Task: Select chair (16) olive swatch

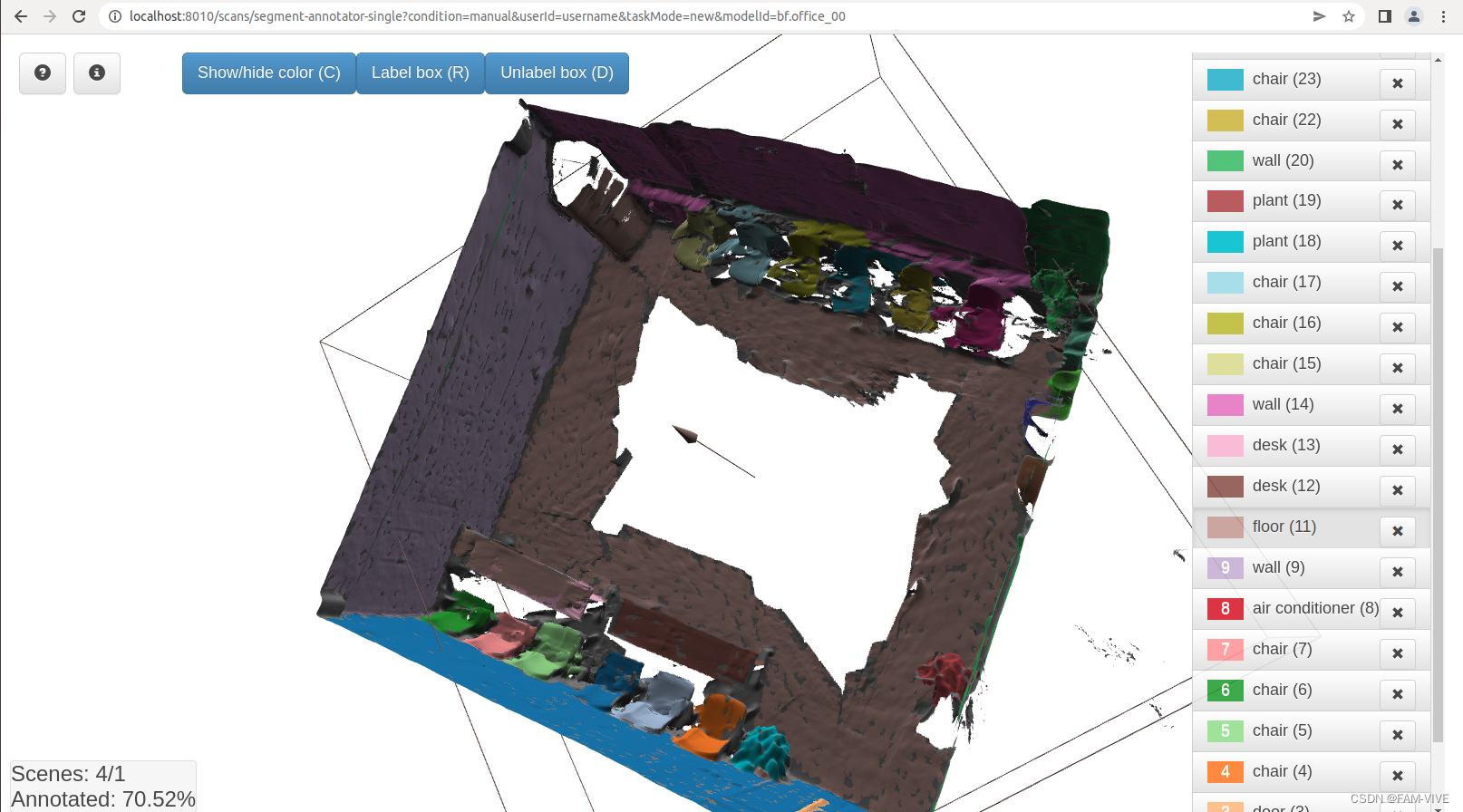Action: (x=1225, y=324)
